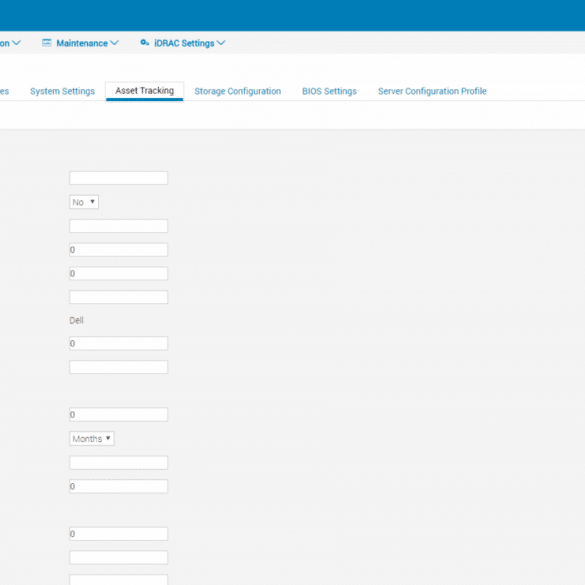Focus the 0 field directly above Months dropdown
This screenshot has height=585, width=585.
(119, 414)
